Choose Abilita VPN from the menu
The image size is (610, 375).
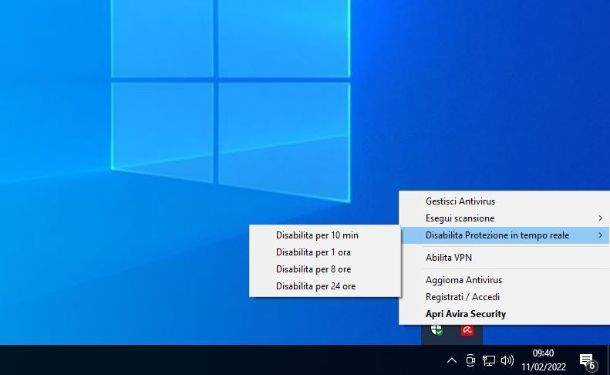pyautogui.click(x=504, y=258)
